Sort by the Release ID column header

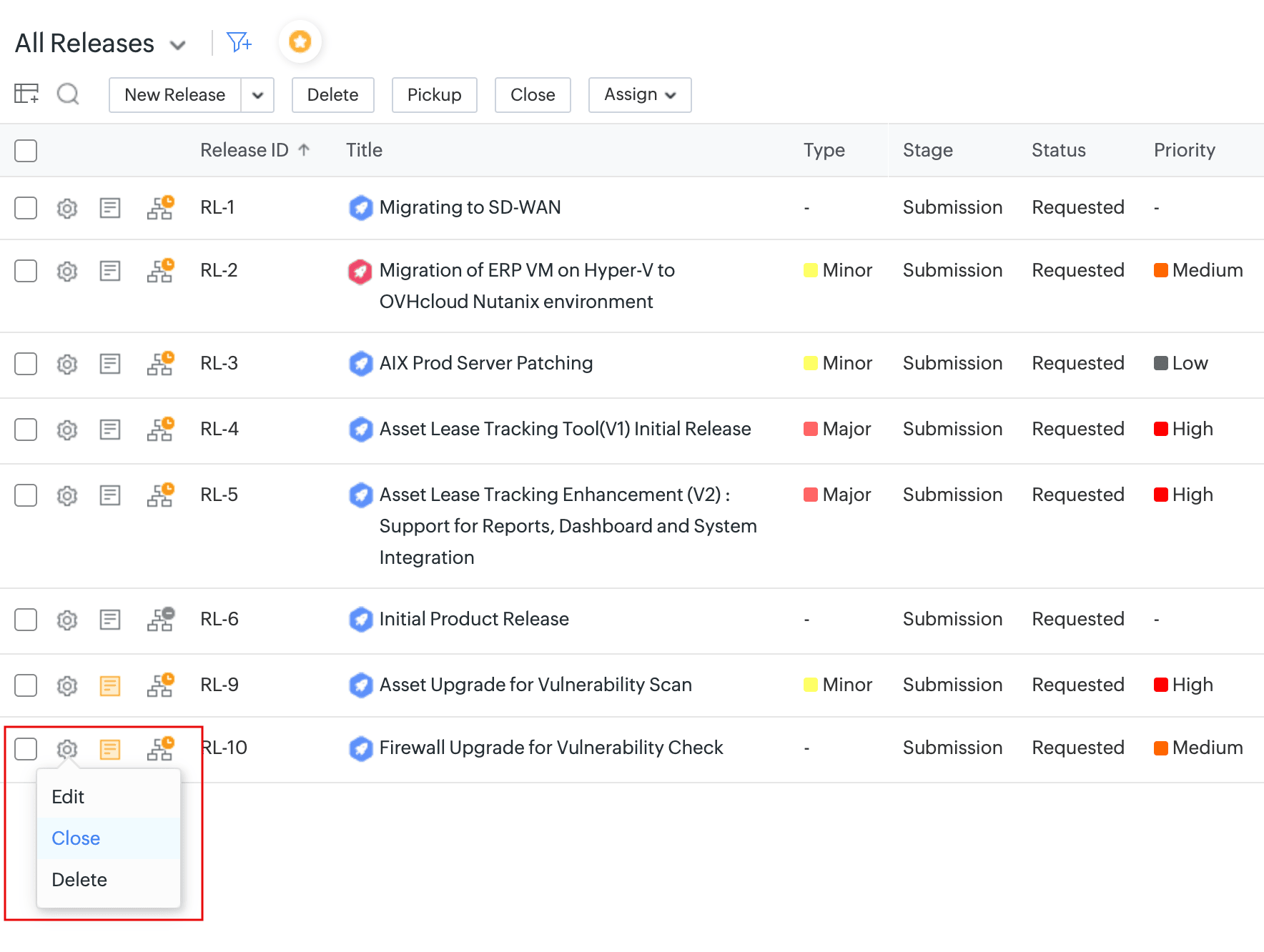coord(245,150)
